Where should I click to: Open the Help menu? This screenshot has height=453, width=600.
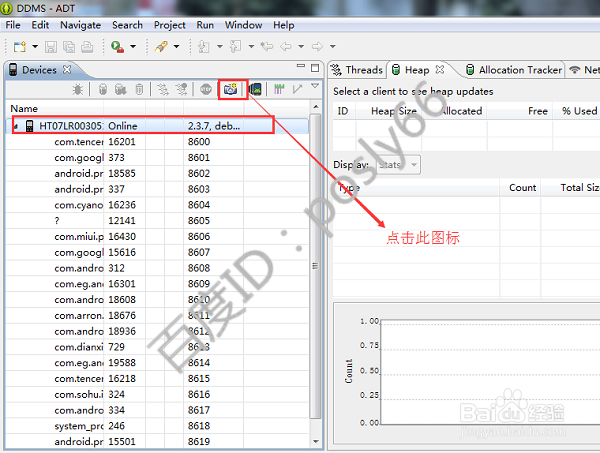click(284, 25)
